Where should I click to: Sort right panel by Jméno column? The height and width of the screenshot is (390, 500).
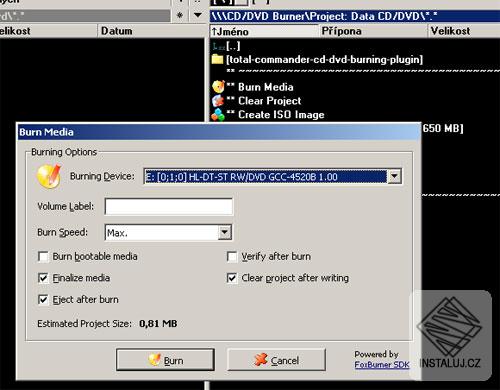coord(264,31)
